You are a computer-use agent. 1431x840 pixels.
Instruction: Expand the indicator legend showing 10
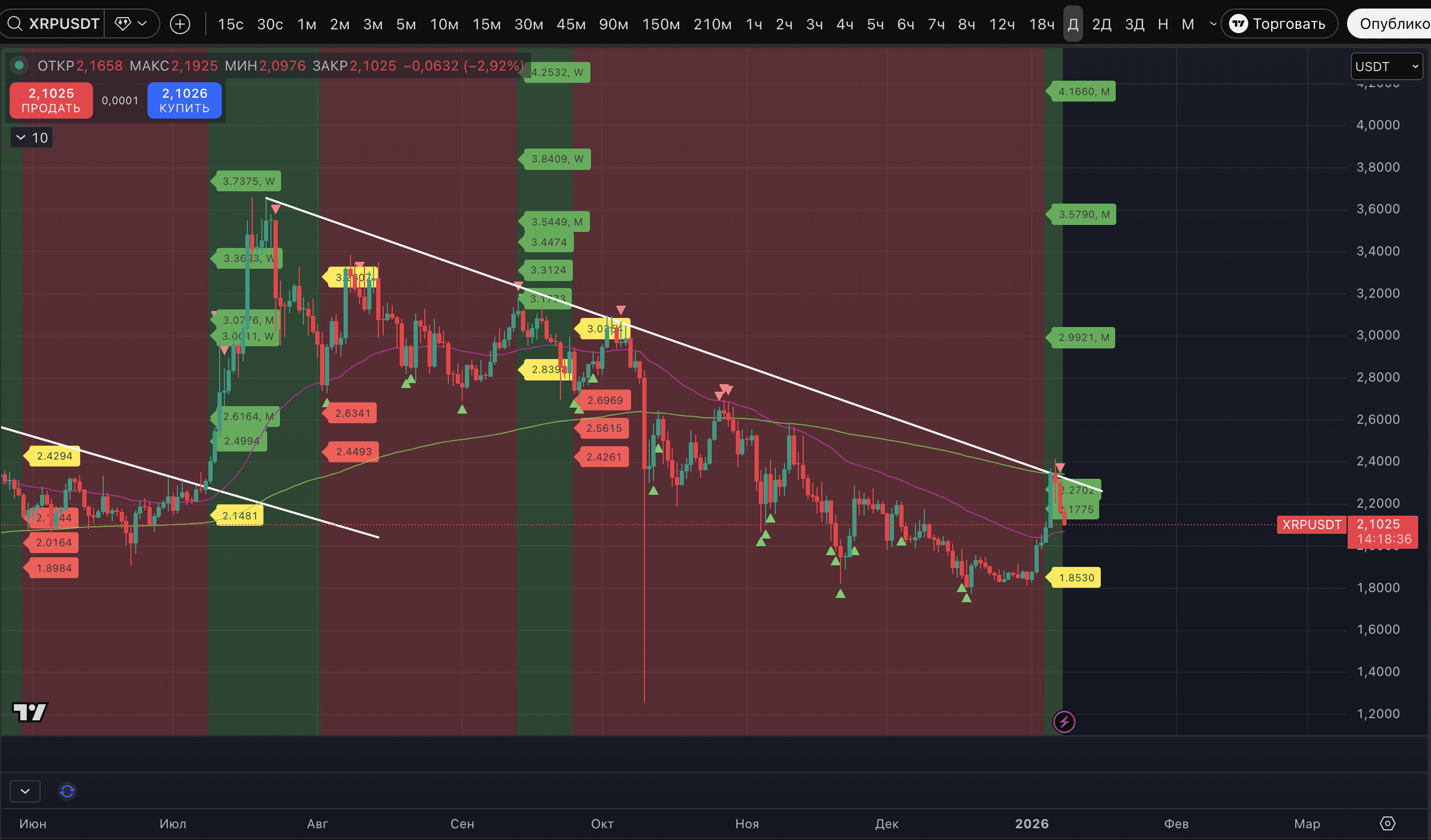click(32, 138)
